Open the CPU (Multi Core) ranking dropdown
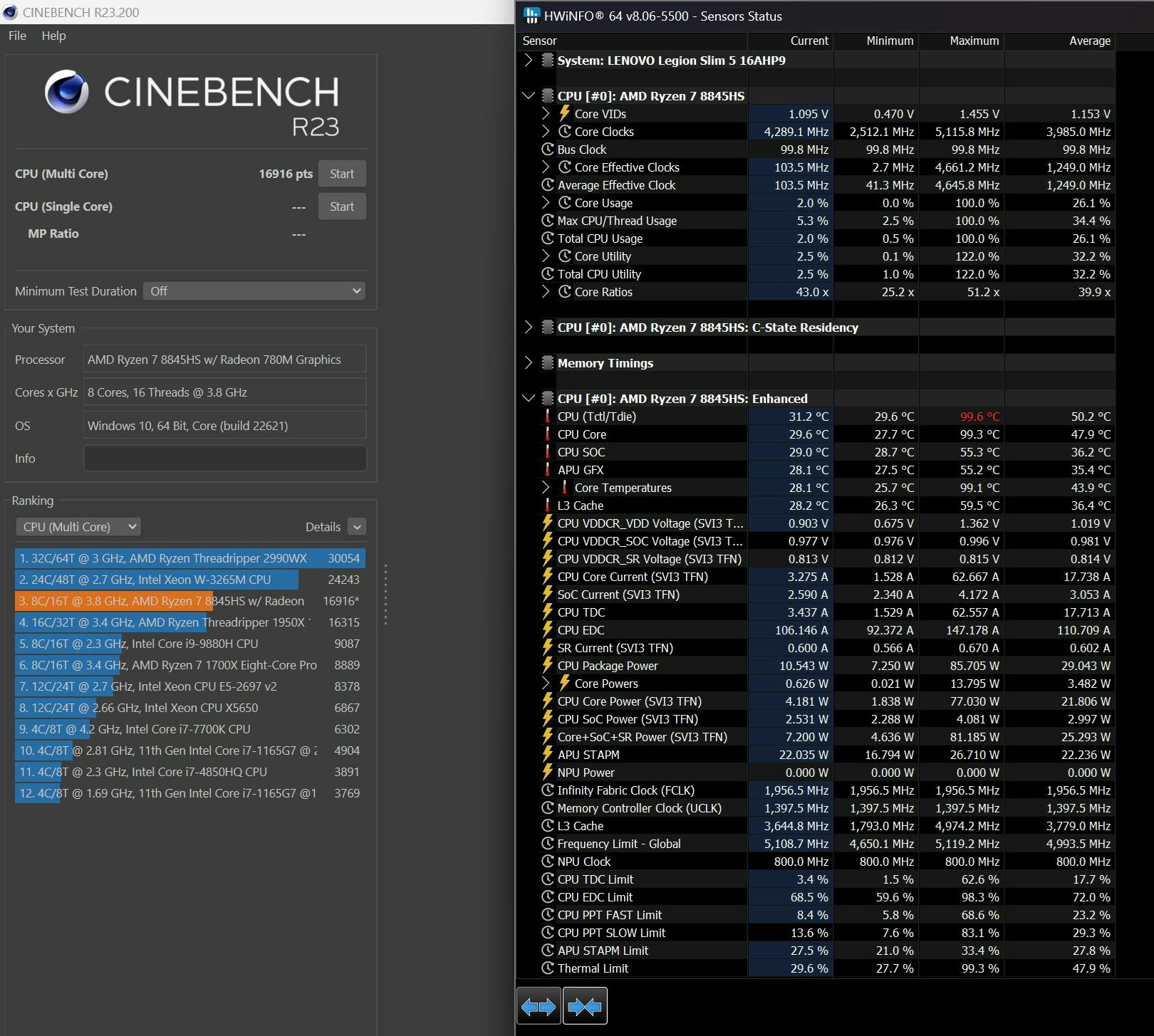Viewport: 1154px width, 1036px height. tap(78, 527)
